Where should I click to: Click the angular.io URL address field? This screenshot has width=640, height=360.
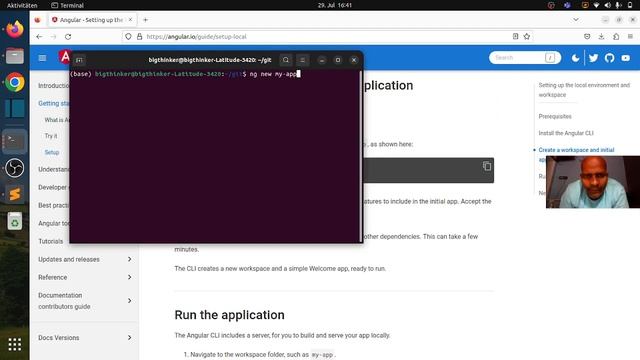[x=327, y=36]
